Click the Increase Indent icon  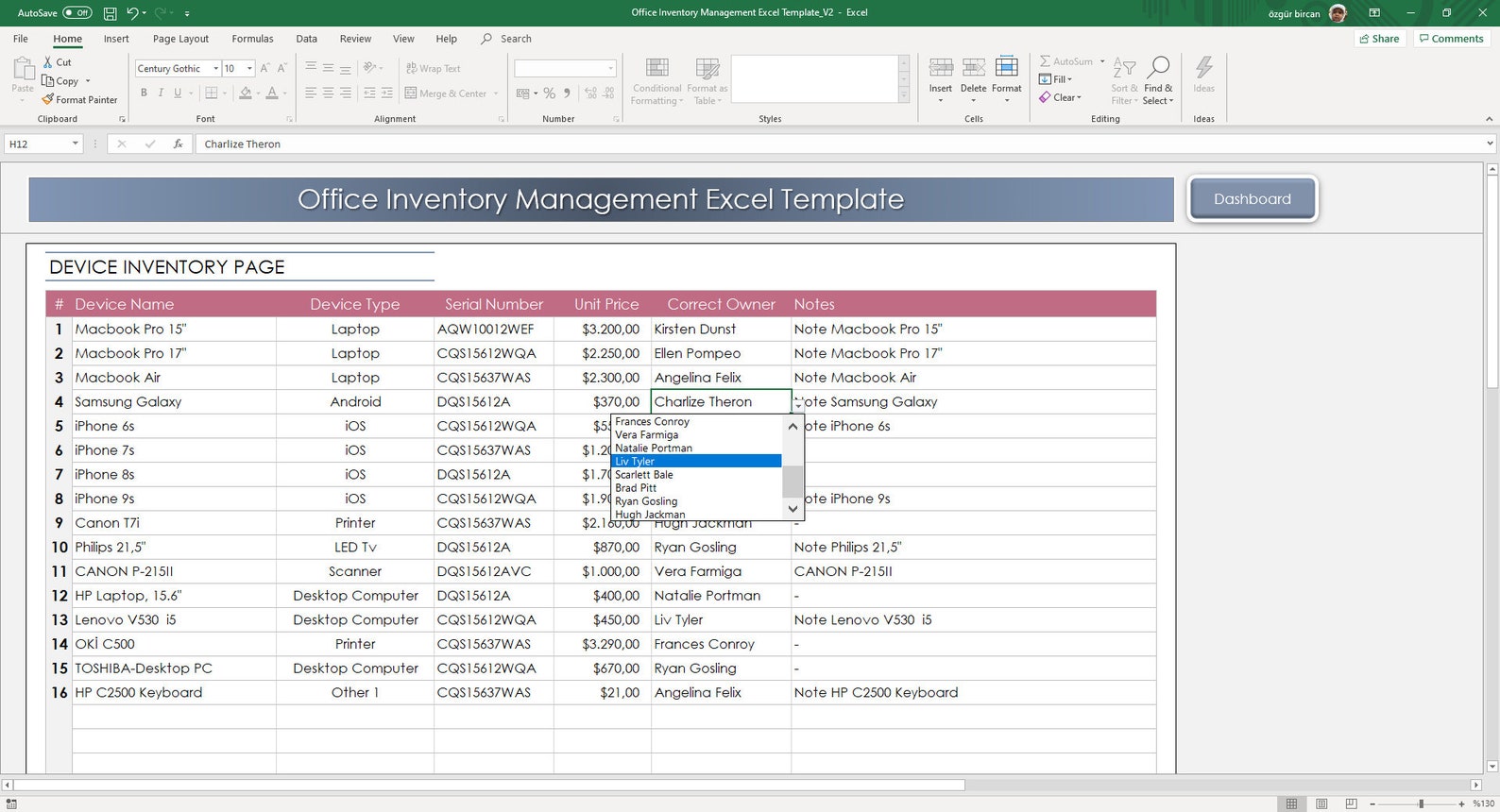click(x=386, y=93)
